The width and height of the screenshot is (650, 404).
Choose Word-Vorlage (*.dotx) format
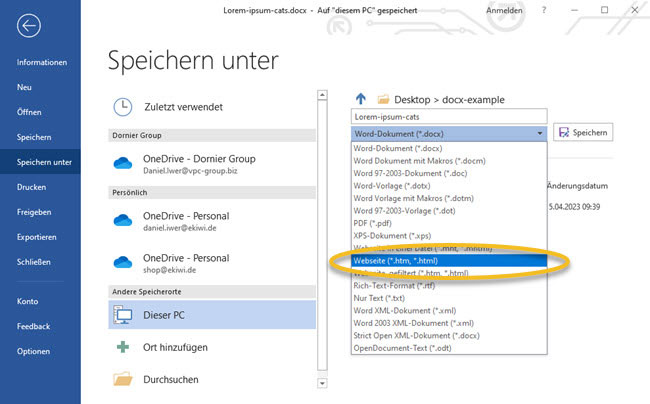449,186
